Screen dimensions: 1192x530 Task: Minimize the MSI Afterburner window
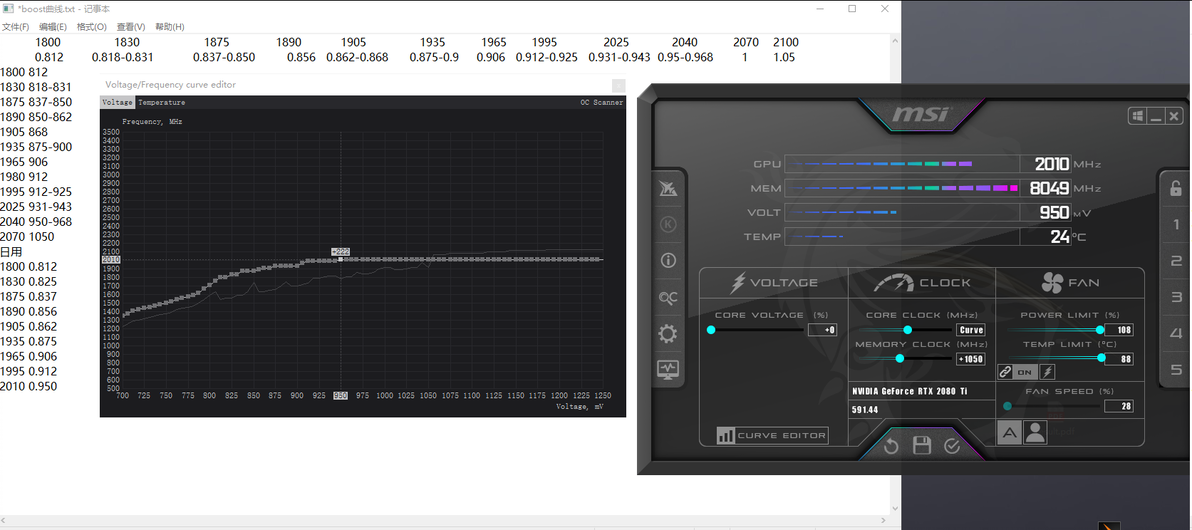click(1156, 116)
